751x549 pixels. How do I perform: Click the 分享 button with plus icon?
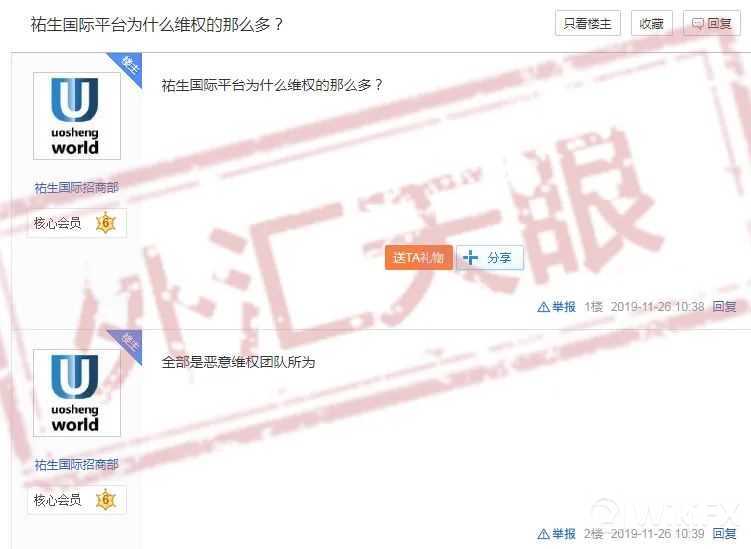point(489,258)
